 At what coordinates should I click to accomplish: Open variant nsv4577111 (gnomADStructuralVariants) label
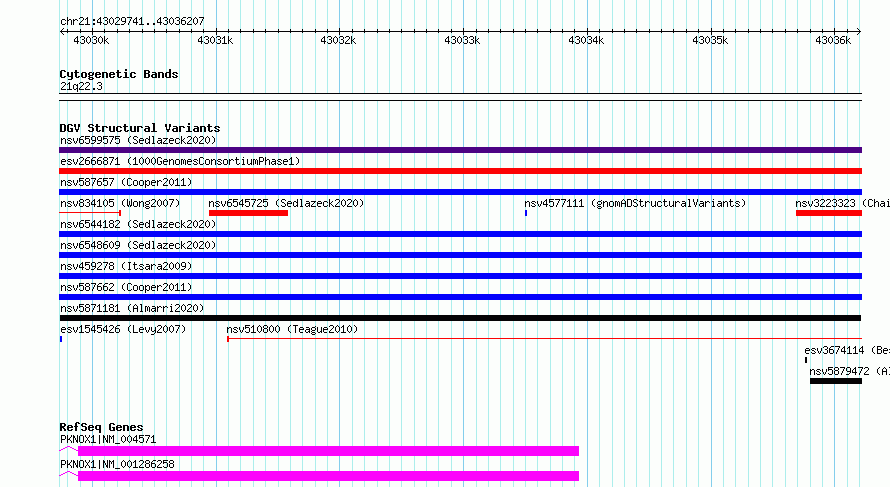coord(635,203)
